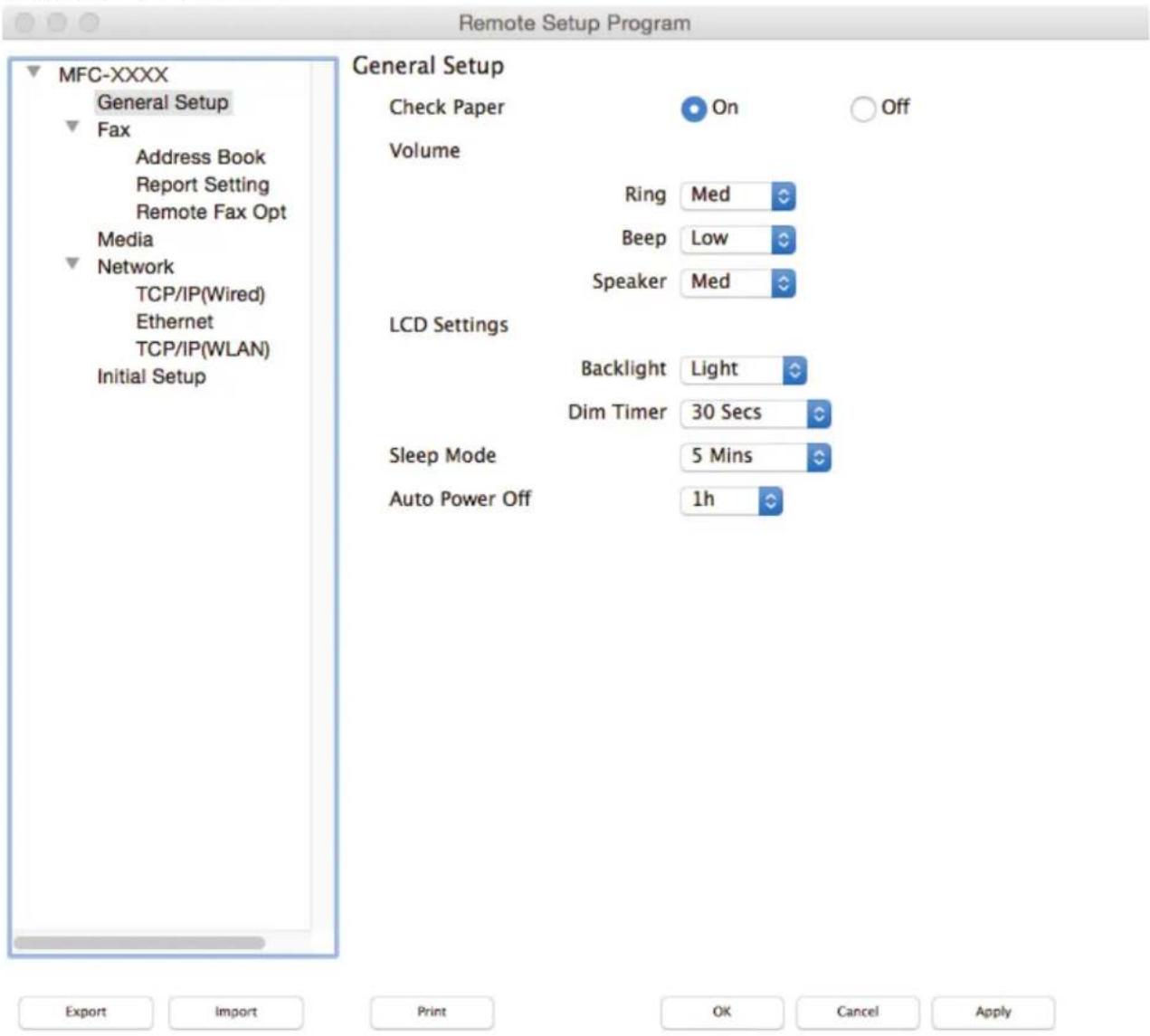Click the Ring label
The width and height of the screenshot is (1150, 1036).
(x=645, y=195)
